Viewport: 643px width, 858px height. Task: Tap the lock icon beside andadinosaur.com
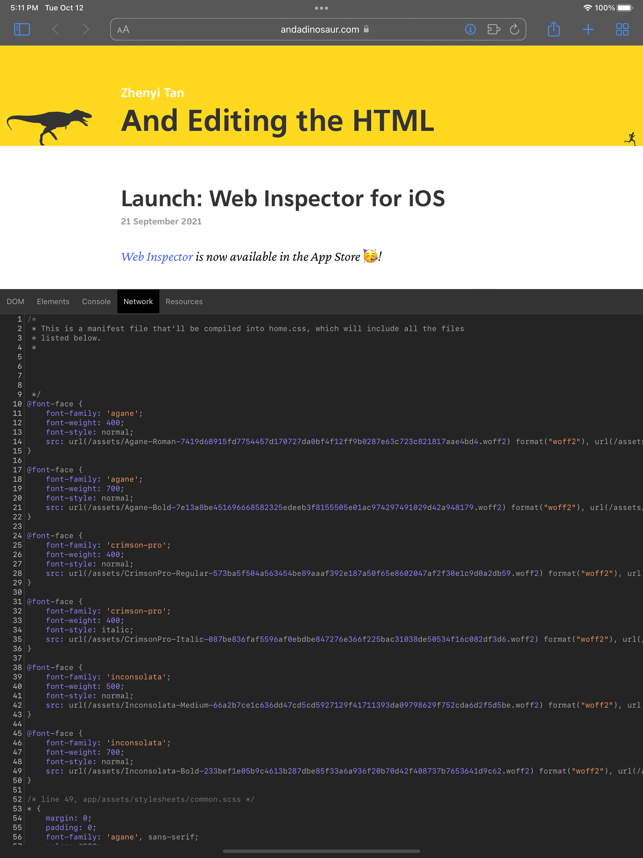366,29
